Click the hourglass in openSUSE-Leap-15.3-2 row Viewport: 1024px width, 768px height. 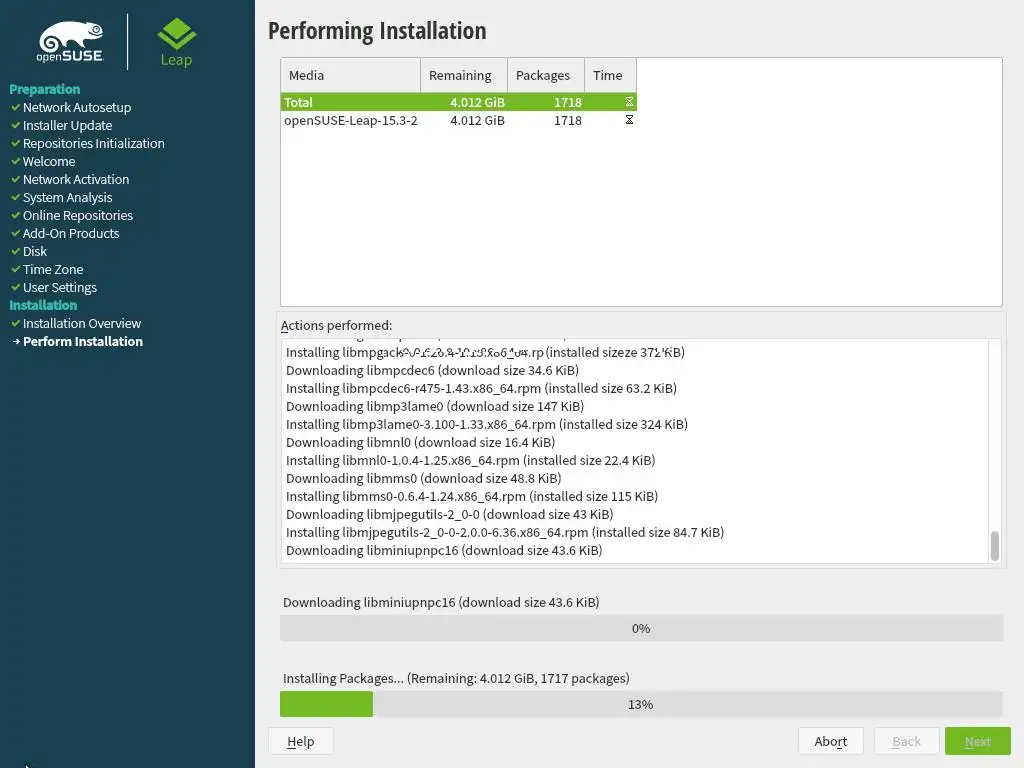tap(629, 120)
